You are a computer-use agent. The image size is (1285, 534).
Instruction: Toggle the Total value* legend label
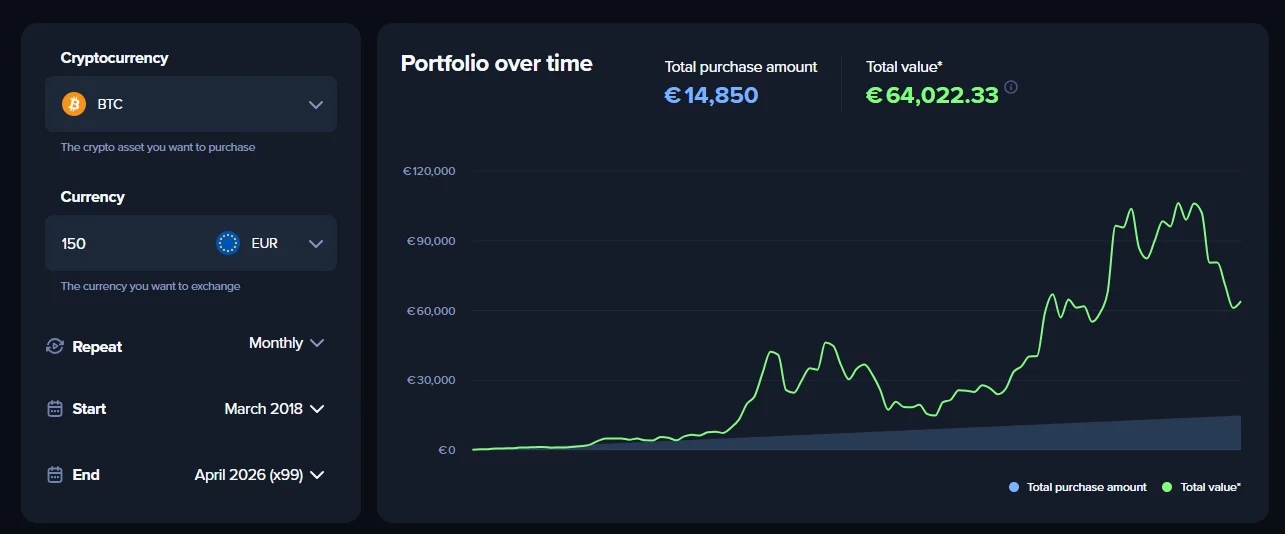(1210, 487)
